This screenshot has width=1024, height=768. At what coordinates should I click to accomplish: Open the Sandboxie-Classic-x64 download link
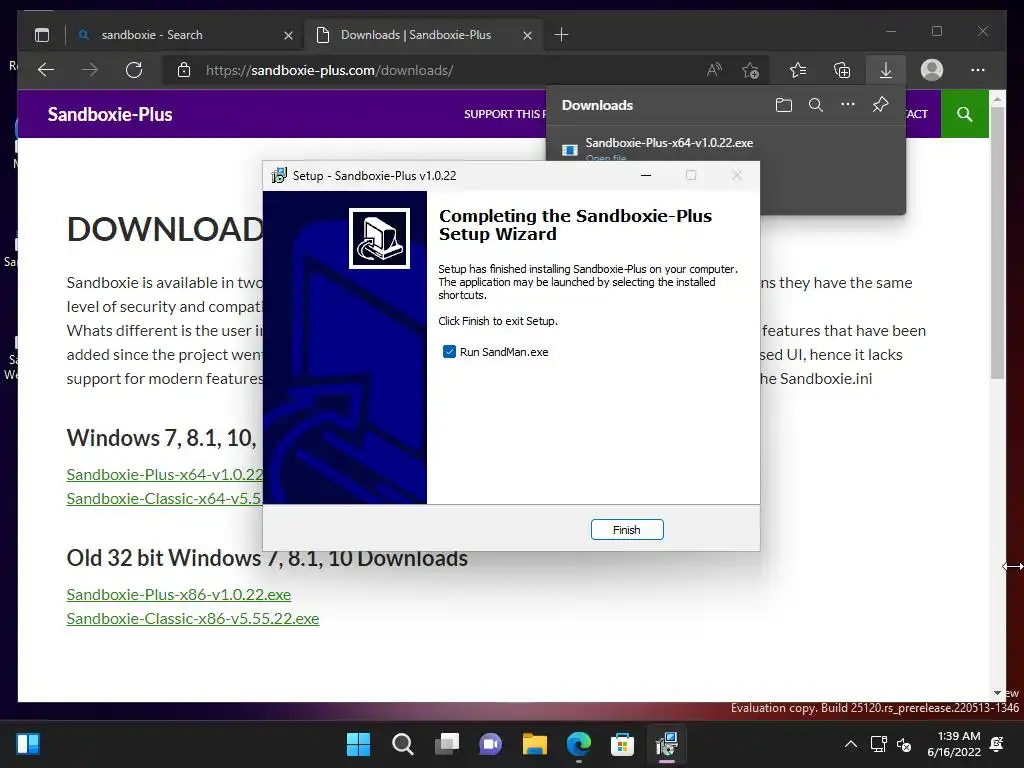(165, 499)
